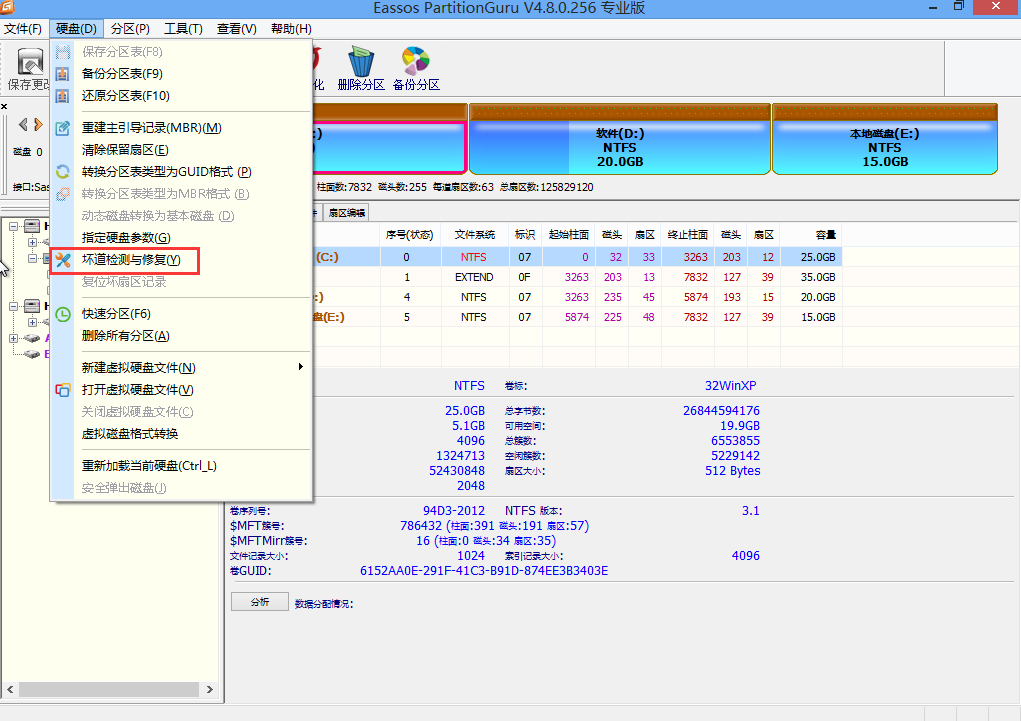Click the 序号(状态) column header
The height and width of the screenshot is (721, 1021).
point(410,234)
